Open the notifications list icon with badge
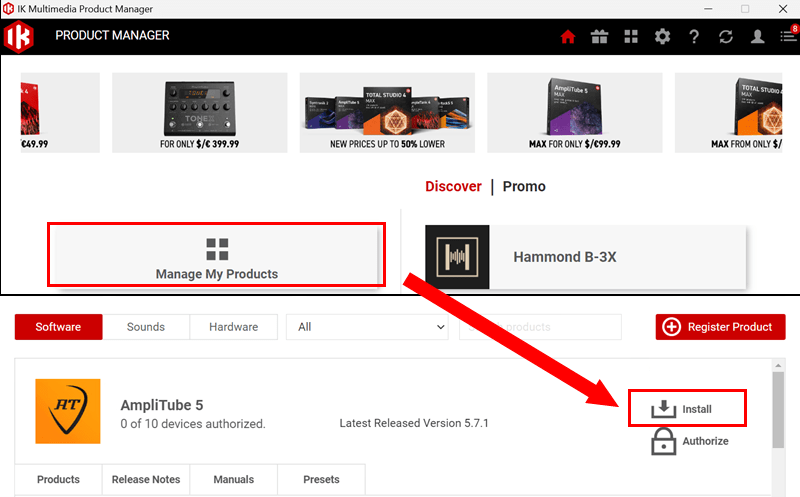 click(789, 35)
